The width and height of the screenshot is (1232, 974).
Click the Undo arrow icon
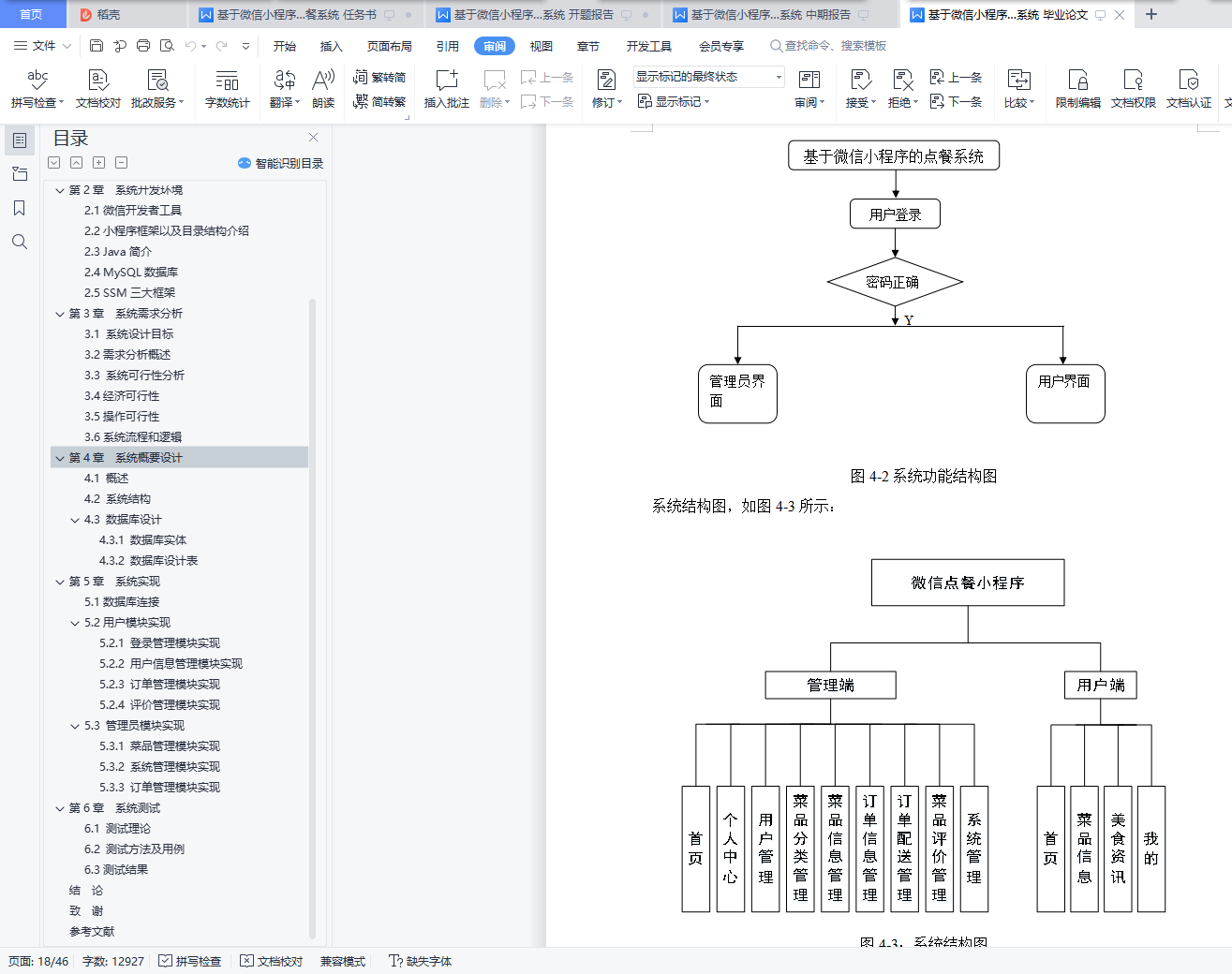pos(191,46)
